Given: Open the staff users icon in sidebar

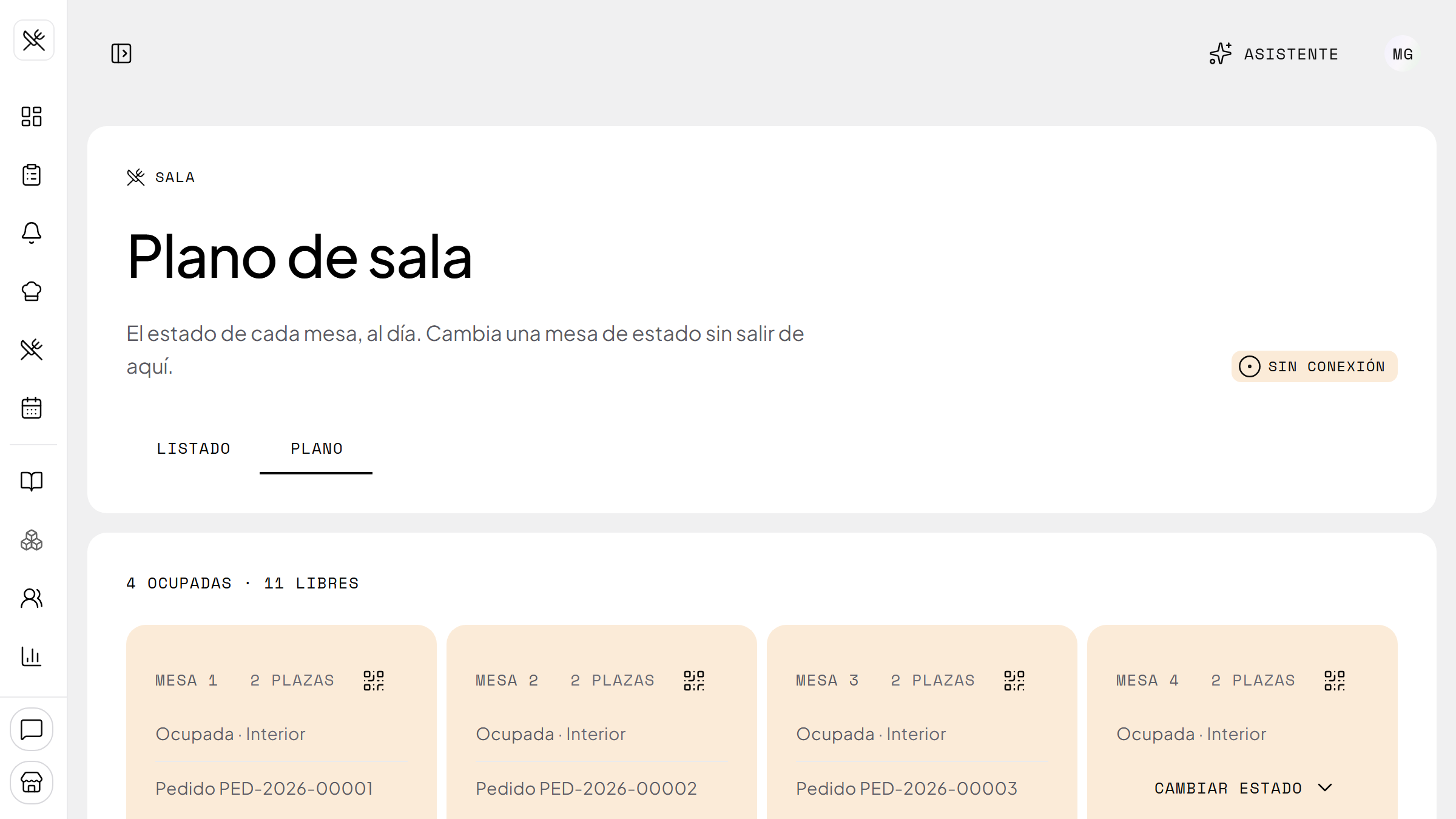Looking at the screenshot, I should 32,598.
